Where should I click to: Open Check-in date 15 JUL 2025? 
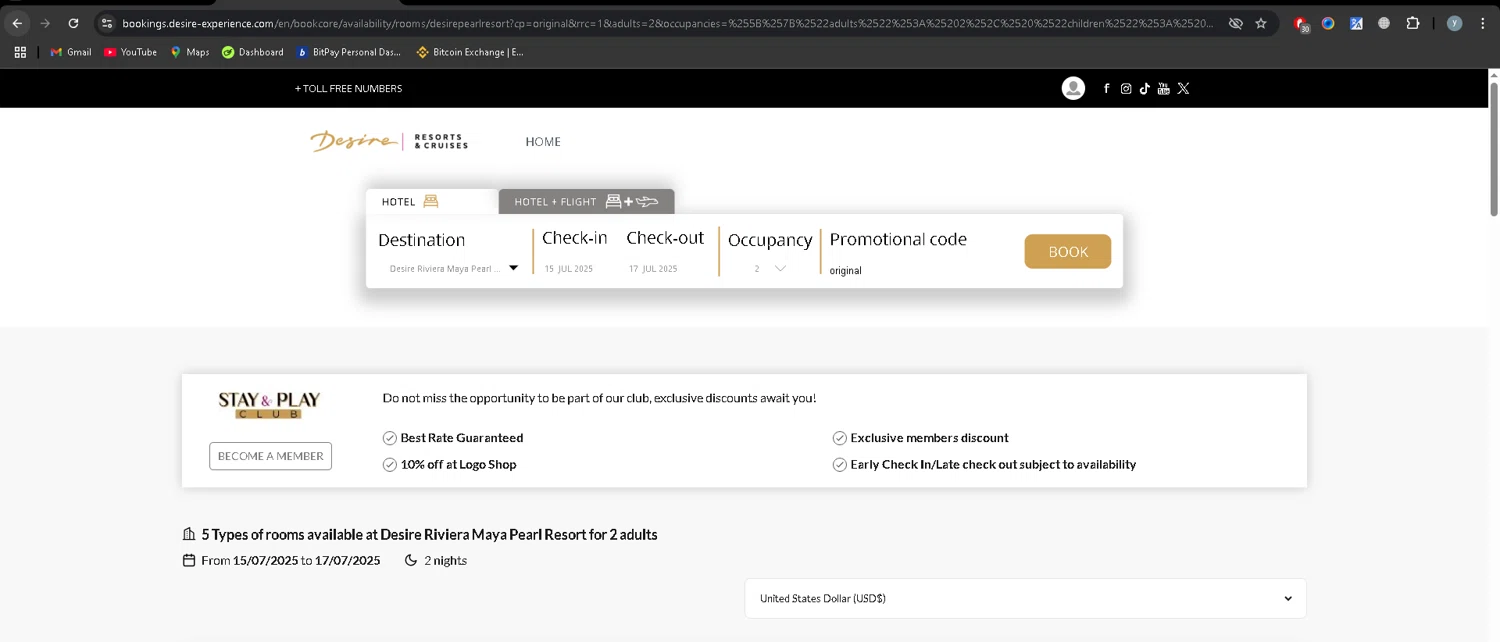pos(569,269)
